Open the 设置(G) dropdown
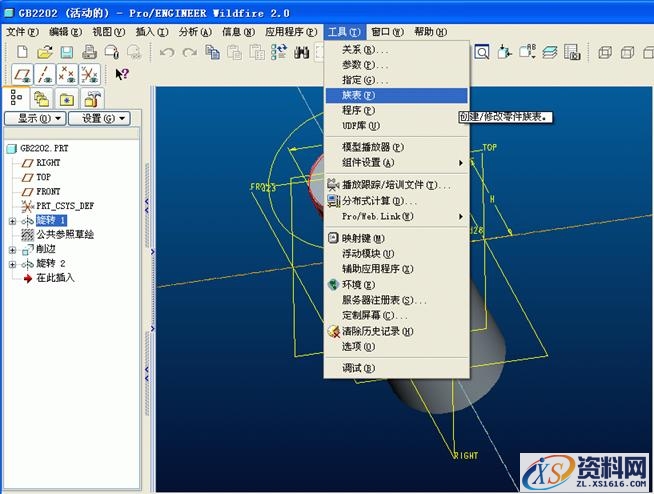Image resolution: width=654 pixels, height=494 pixels. [x=99, y=118]
